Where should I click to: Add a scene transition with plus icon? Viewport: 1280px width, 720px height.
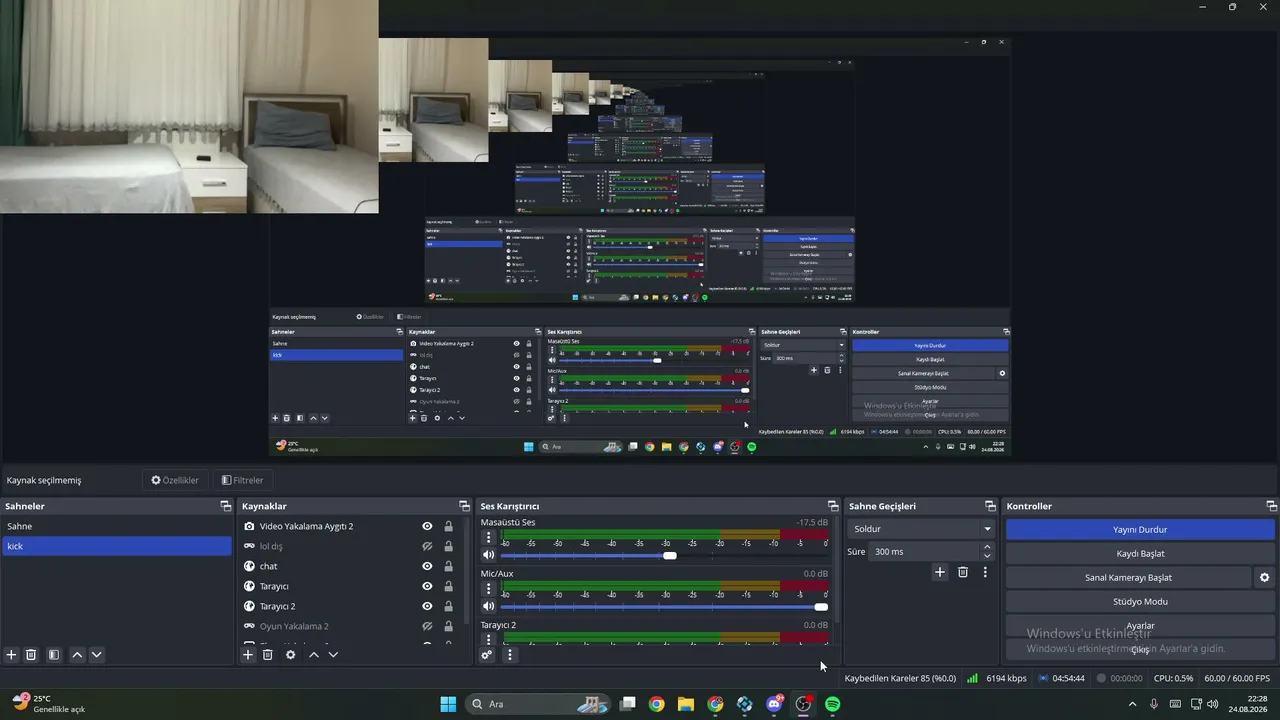940,572
